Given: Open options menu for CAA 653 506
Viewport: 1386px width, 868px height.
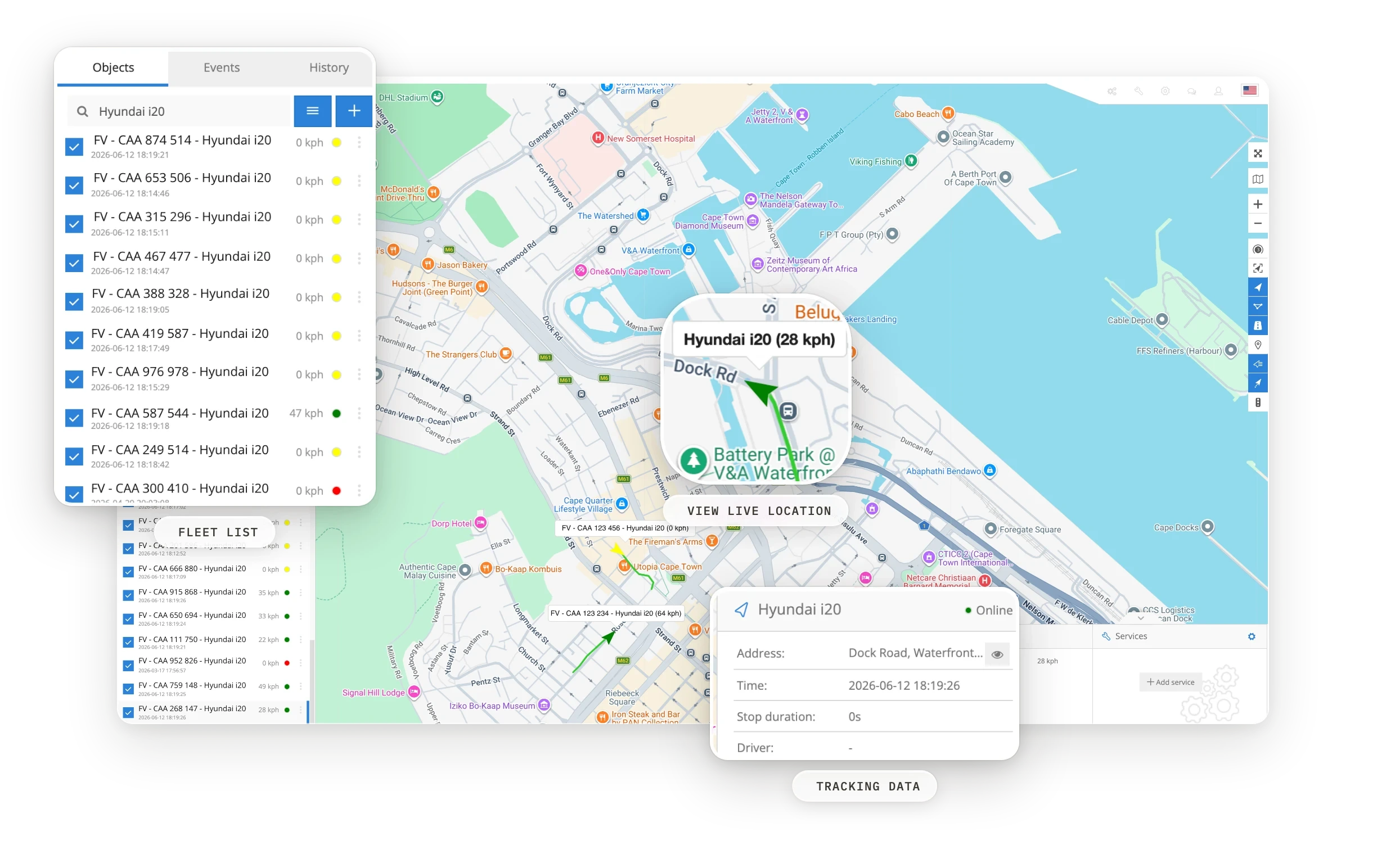Looking at the screenshot, I should [x=359, y=181].
